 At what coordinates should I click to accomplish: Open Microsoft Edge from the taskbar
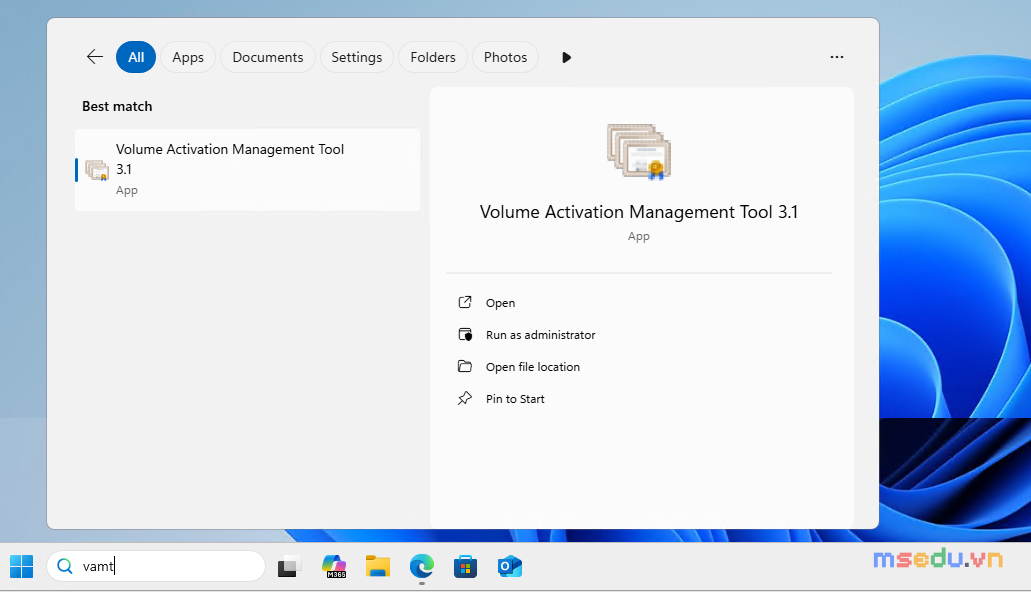tap(421, 566)
